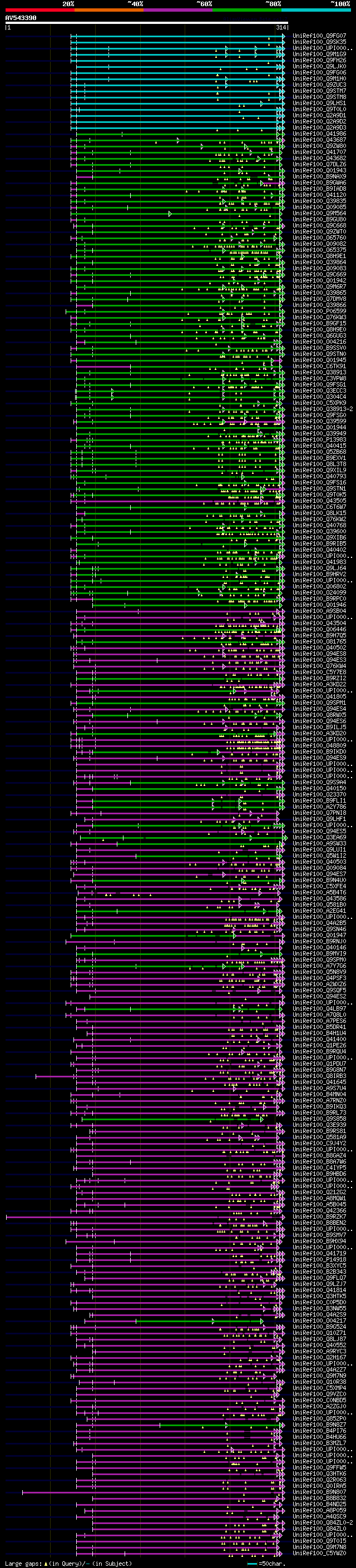
Task: Open hit UniRef100_Q9LJK0
Action: click(x=319, y=66)
